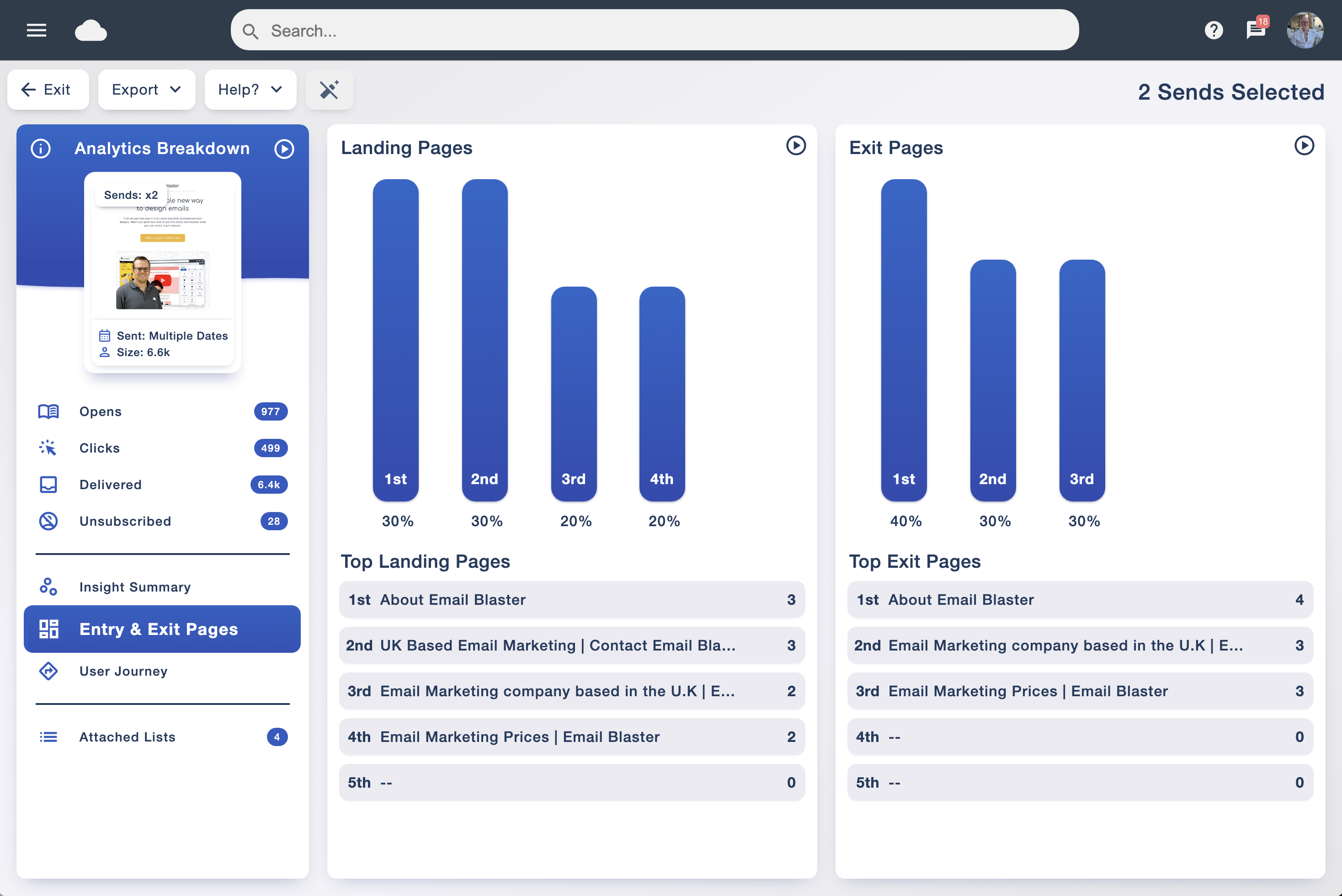Open the Attached Lists section

[162, 737]
